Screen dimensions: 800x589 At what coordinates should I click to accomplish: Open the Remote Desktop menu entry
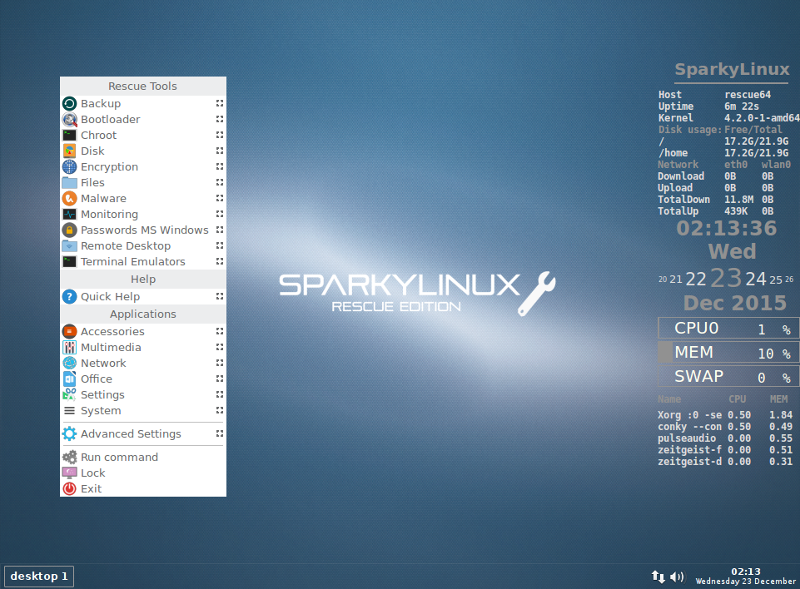point(143,246)
